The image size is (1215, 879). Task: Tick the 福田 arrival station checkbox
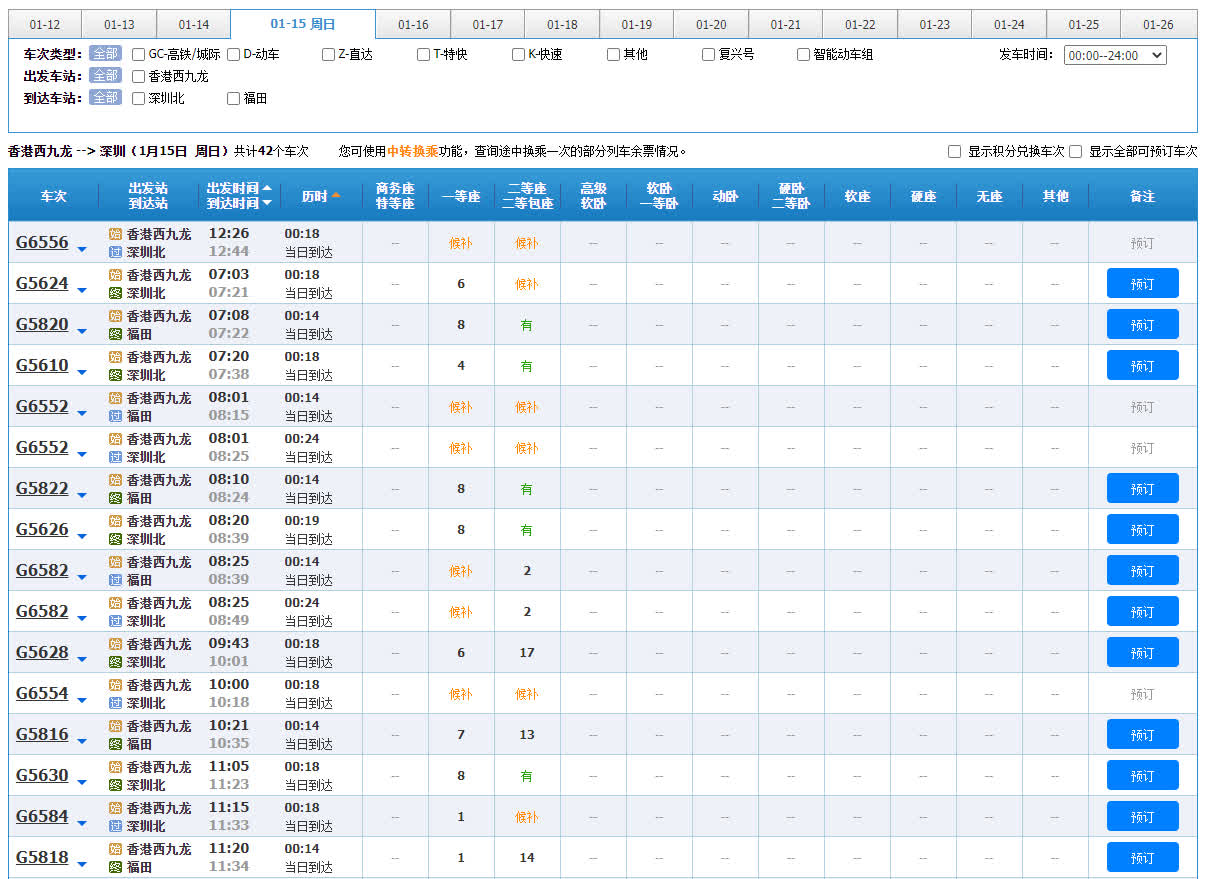(234, 99)
